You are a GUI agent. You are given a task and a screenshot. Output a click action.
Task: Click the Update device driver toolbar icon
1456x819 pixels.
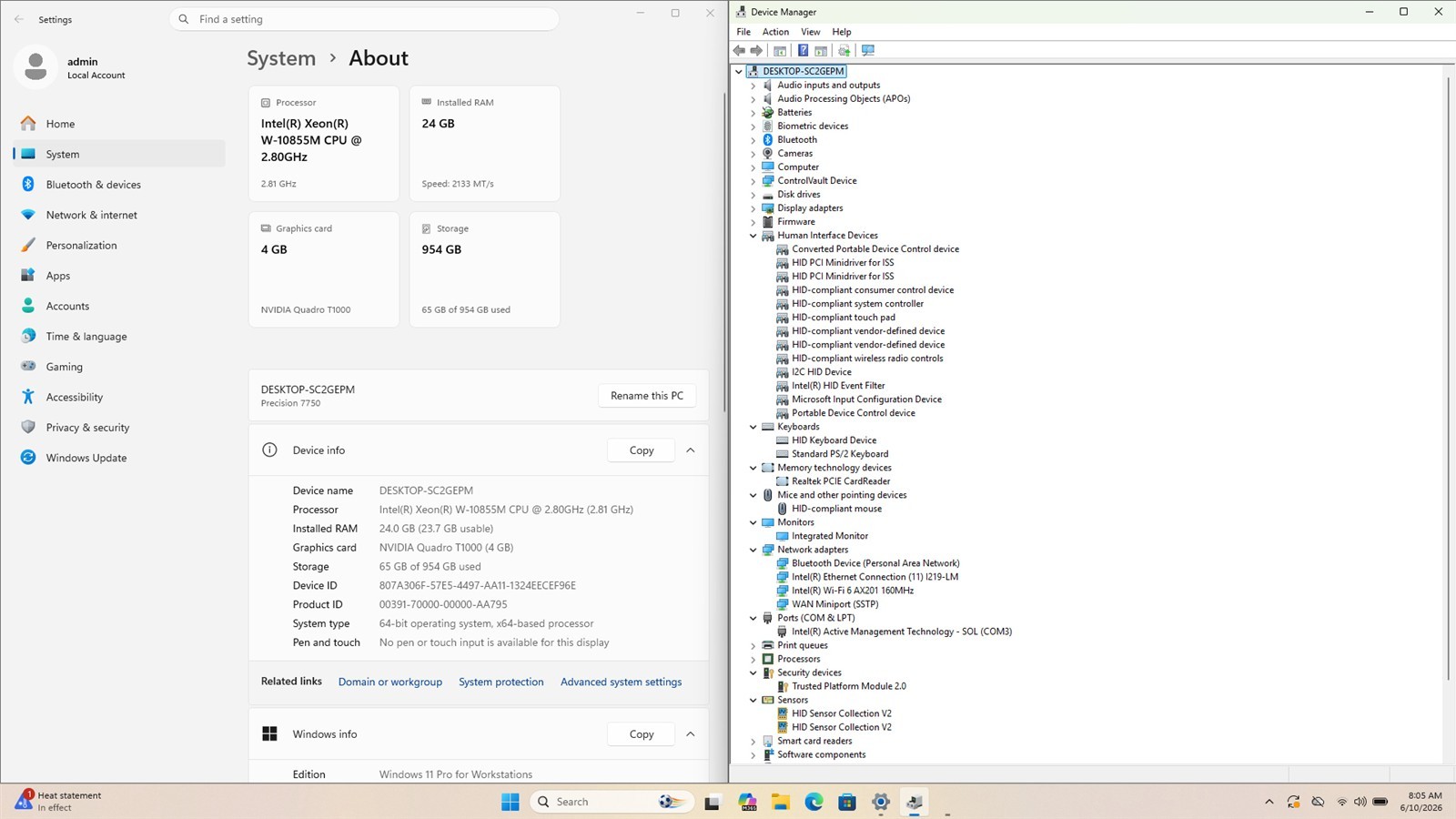click(844, 51)
